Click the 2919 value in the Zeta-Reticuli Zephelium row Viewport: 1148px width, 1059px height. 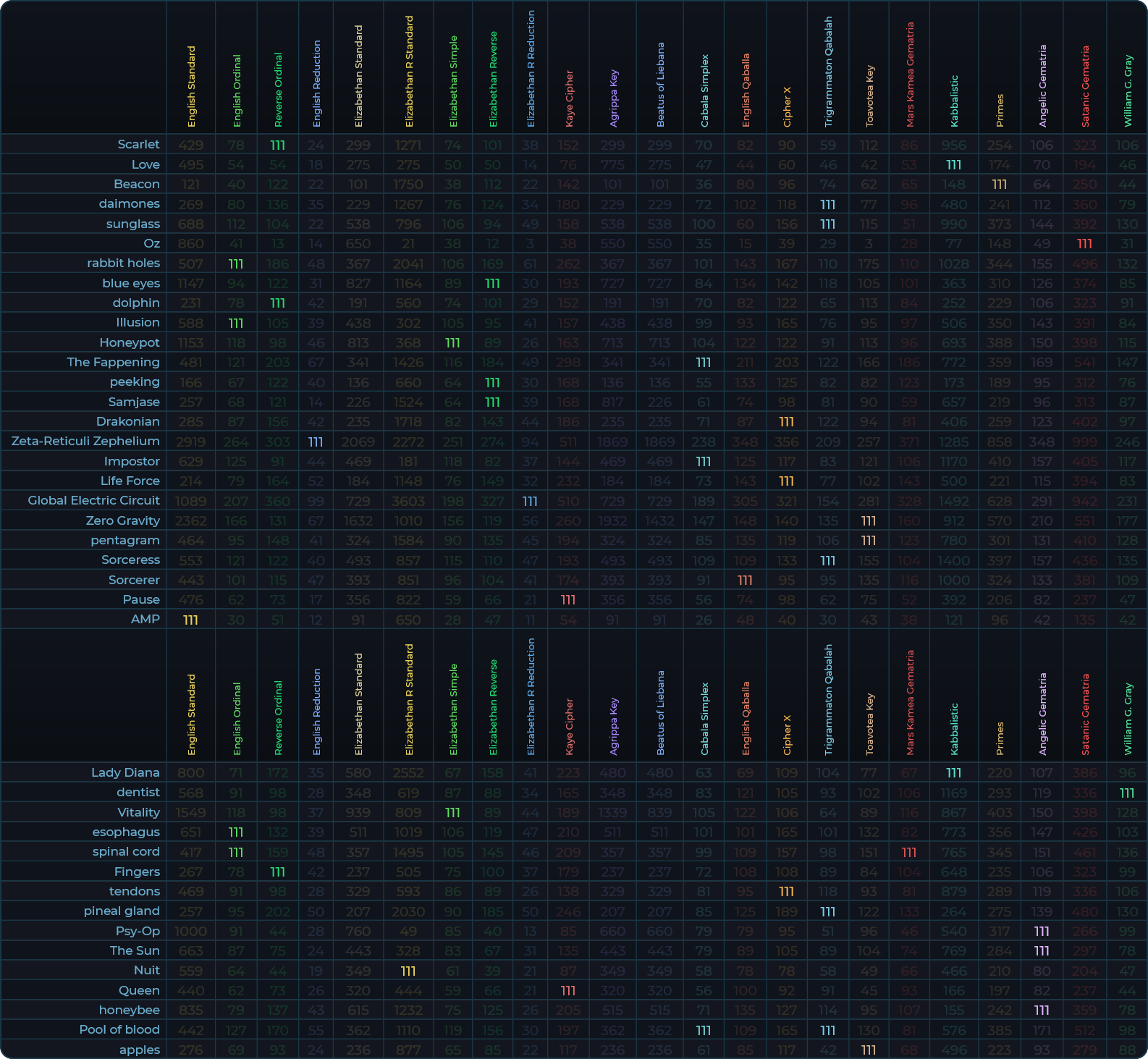tap(190, 442)
